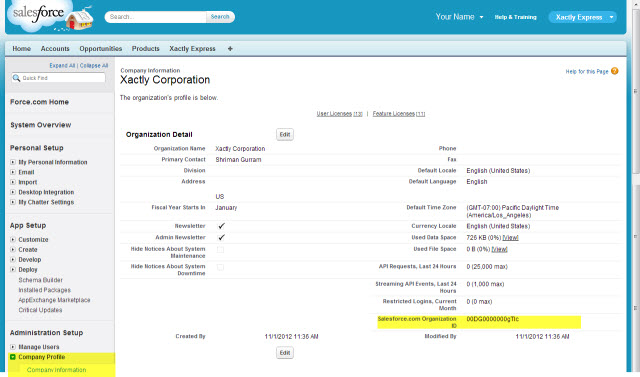View Used Data Space details
The height and width of the screenshot is (377, 640).
(511, 237)
